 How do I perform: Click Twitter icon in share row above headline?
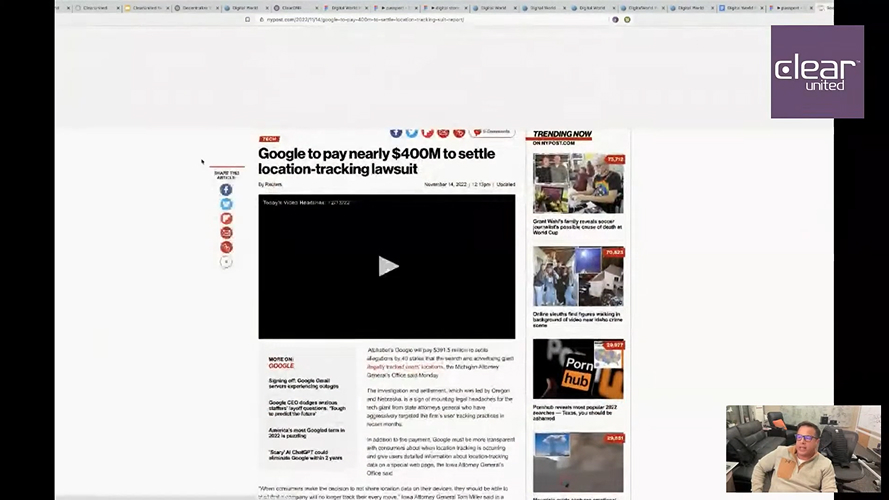(412, 132)
